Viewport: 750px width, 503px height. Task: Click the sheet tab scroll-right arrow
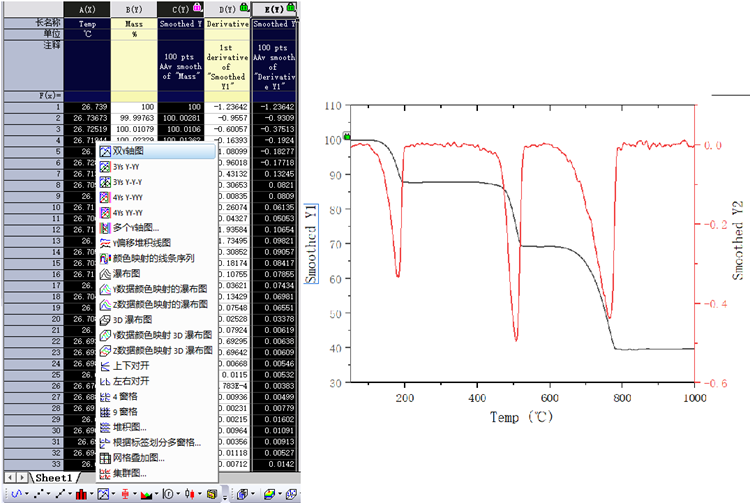[22, 477]
